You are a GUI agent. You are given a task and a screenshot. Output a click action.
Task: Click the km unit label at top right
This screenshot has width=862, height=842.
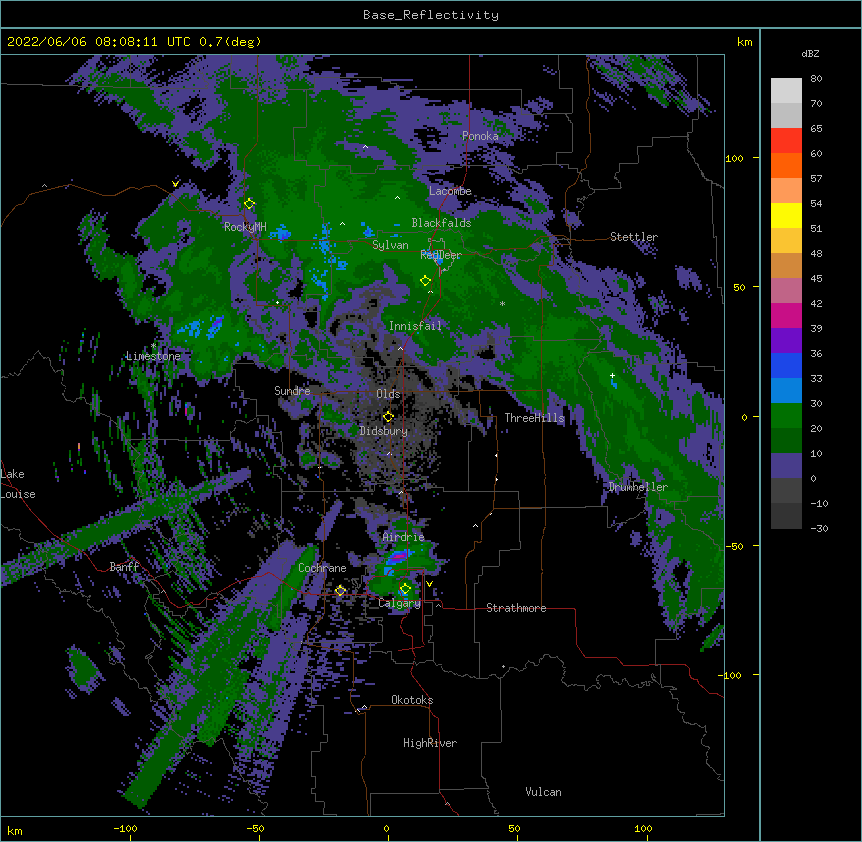point(744,42)
